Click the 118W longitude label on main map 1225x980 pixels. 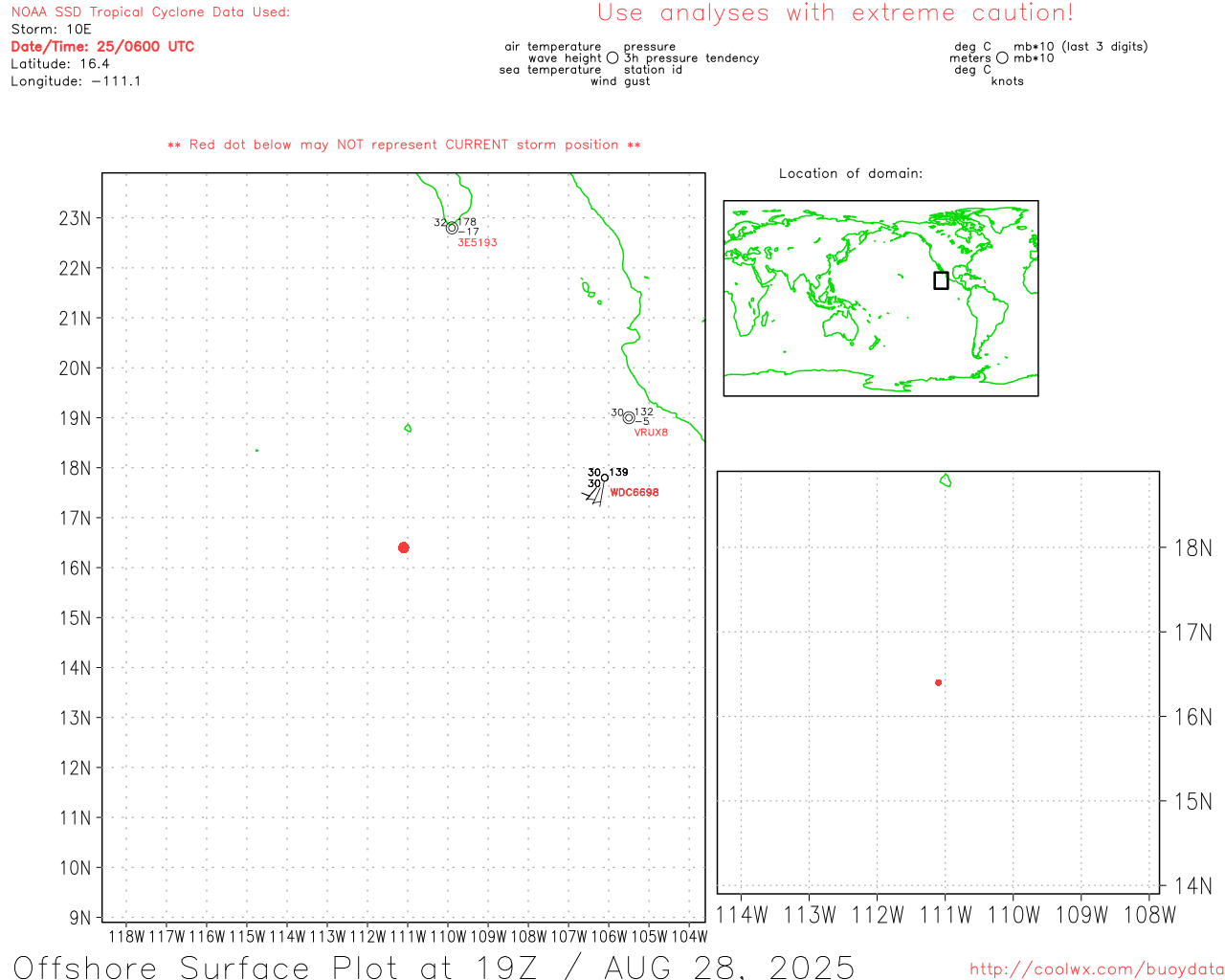126,936
